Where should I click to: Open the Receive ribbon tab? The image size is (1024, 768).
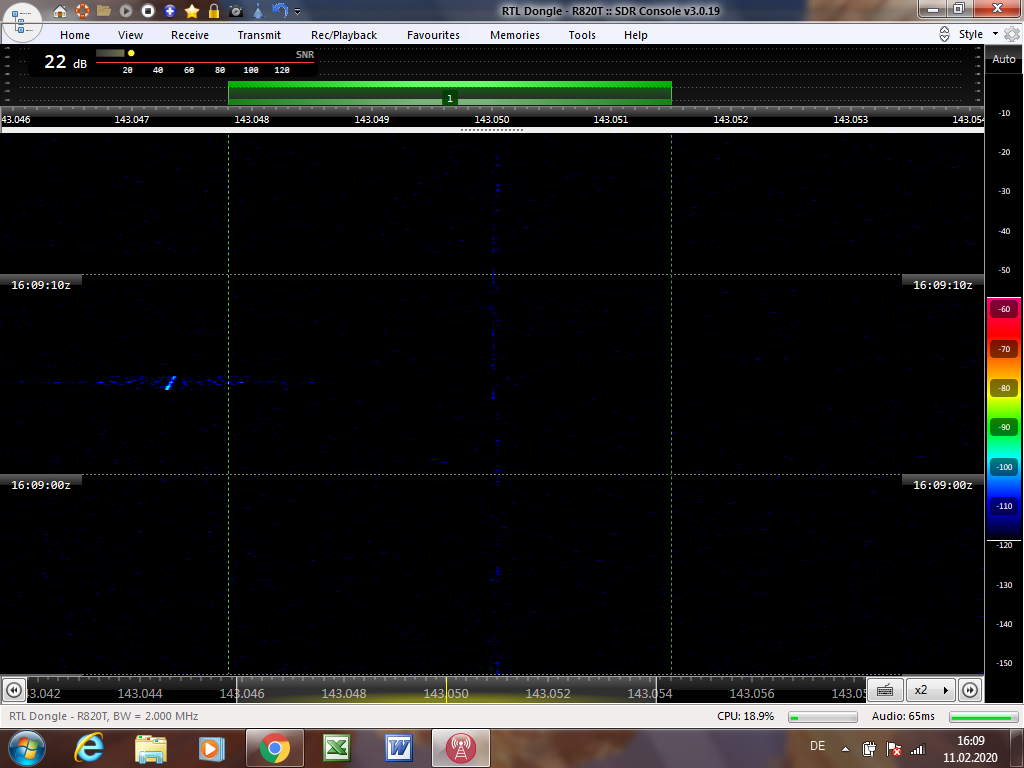(x=190, y=35)
